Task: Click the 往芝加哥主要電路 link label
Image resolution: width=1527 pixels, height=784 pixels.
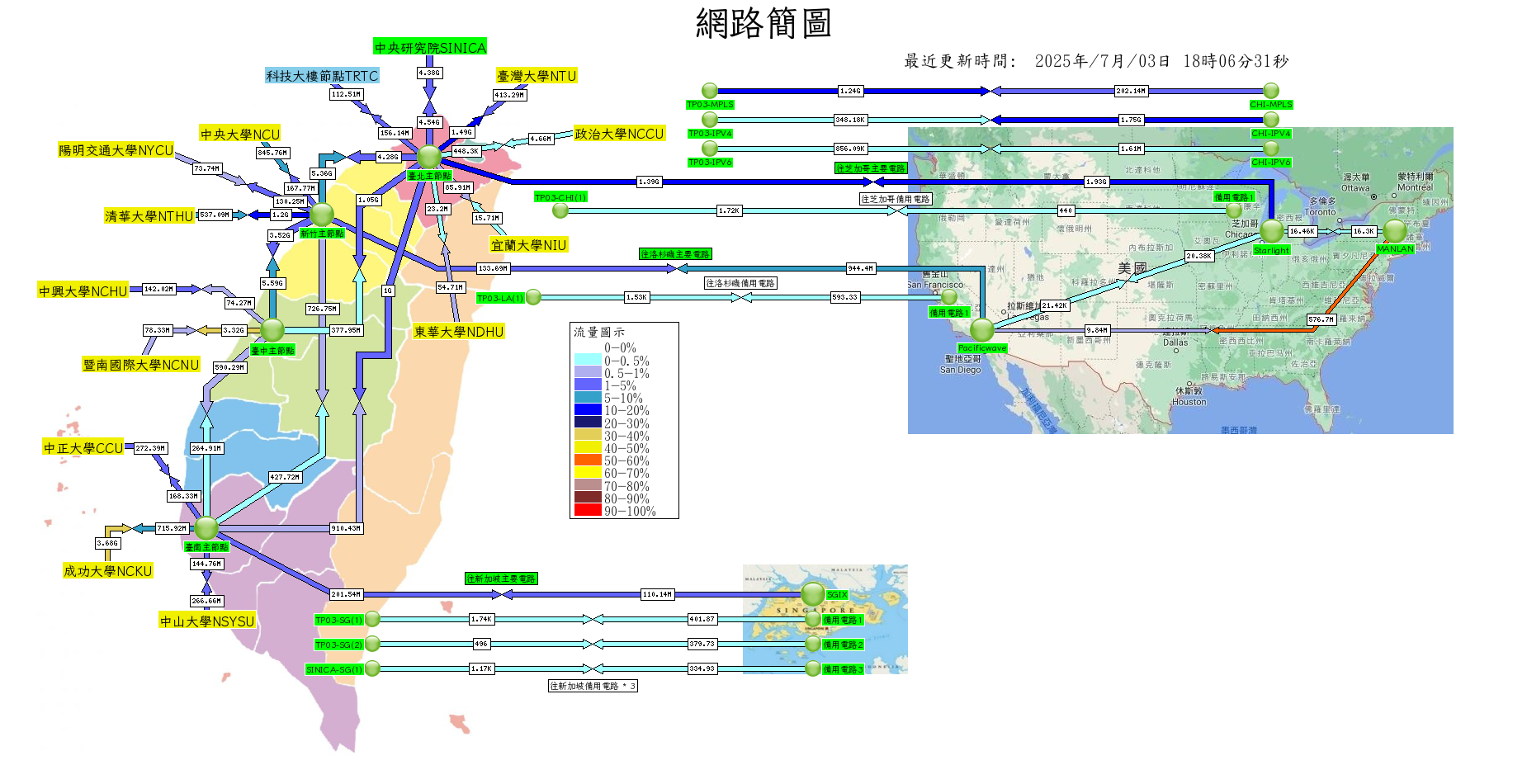Action: coord(871,168)
